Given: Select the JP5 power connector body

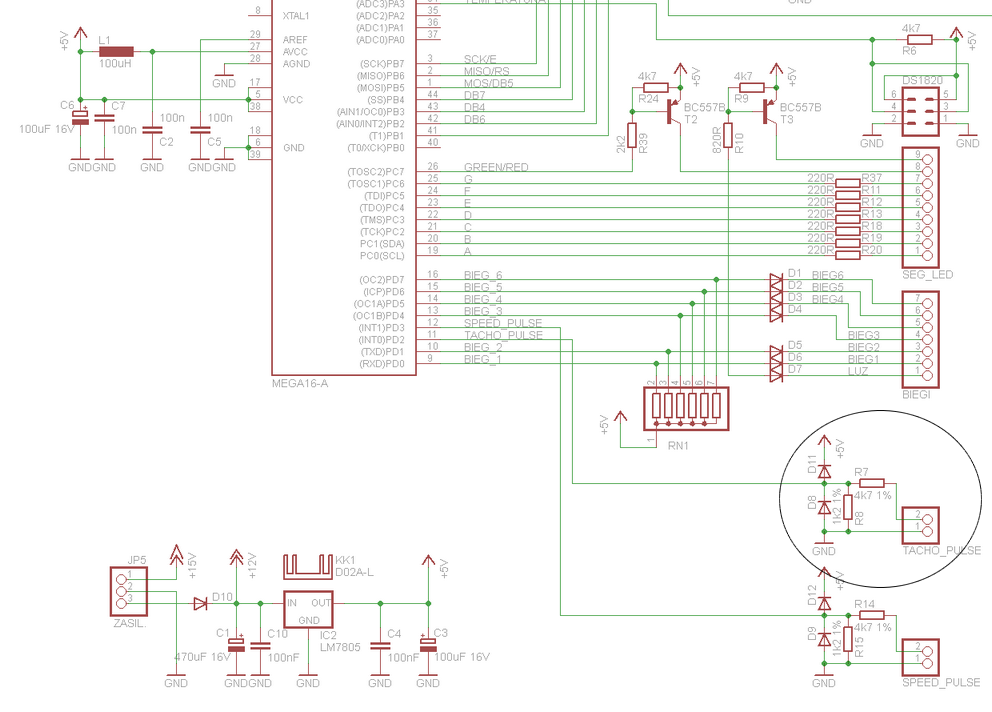Looking at the screenshot, I should (129, 591).
